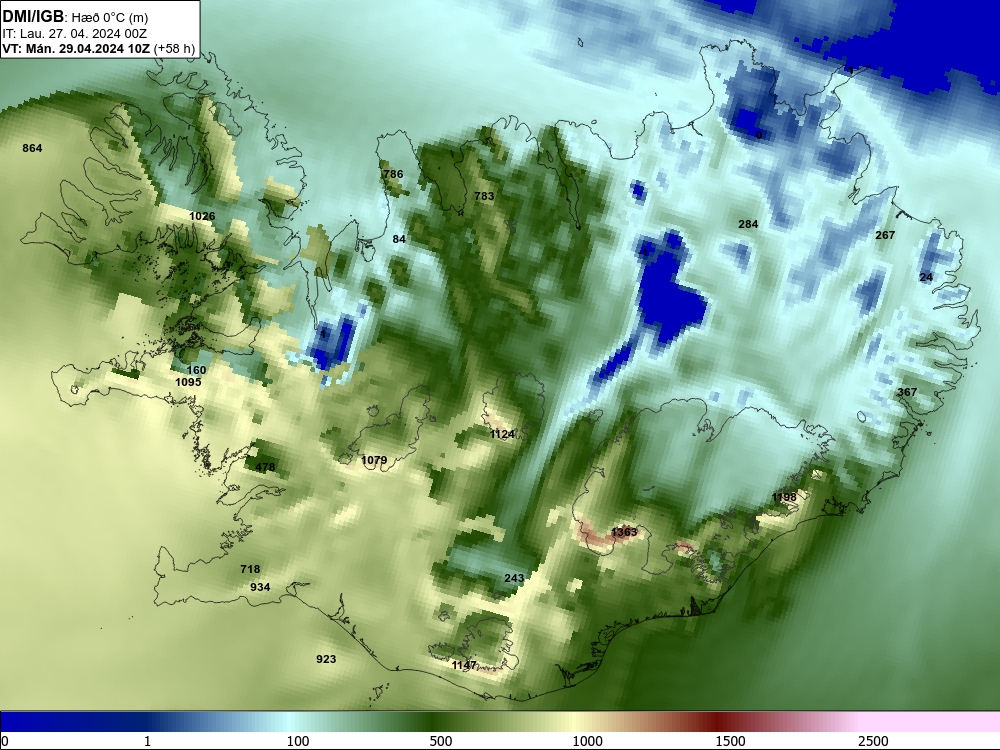
Task: Click the Hæð 0°C (m) parameter text
Action: [110, 18]
